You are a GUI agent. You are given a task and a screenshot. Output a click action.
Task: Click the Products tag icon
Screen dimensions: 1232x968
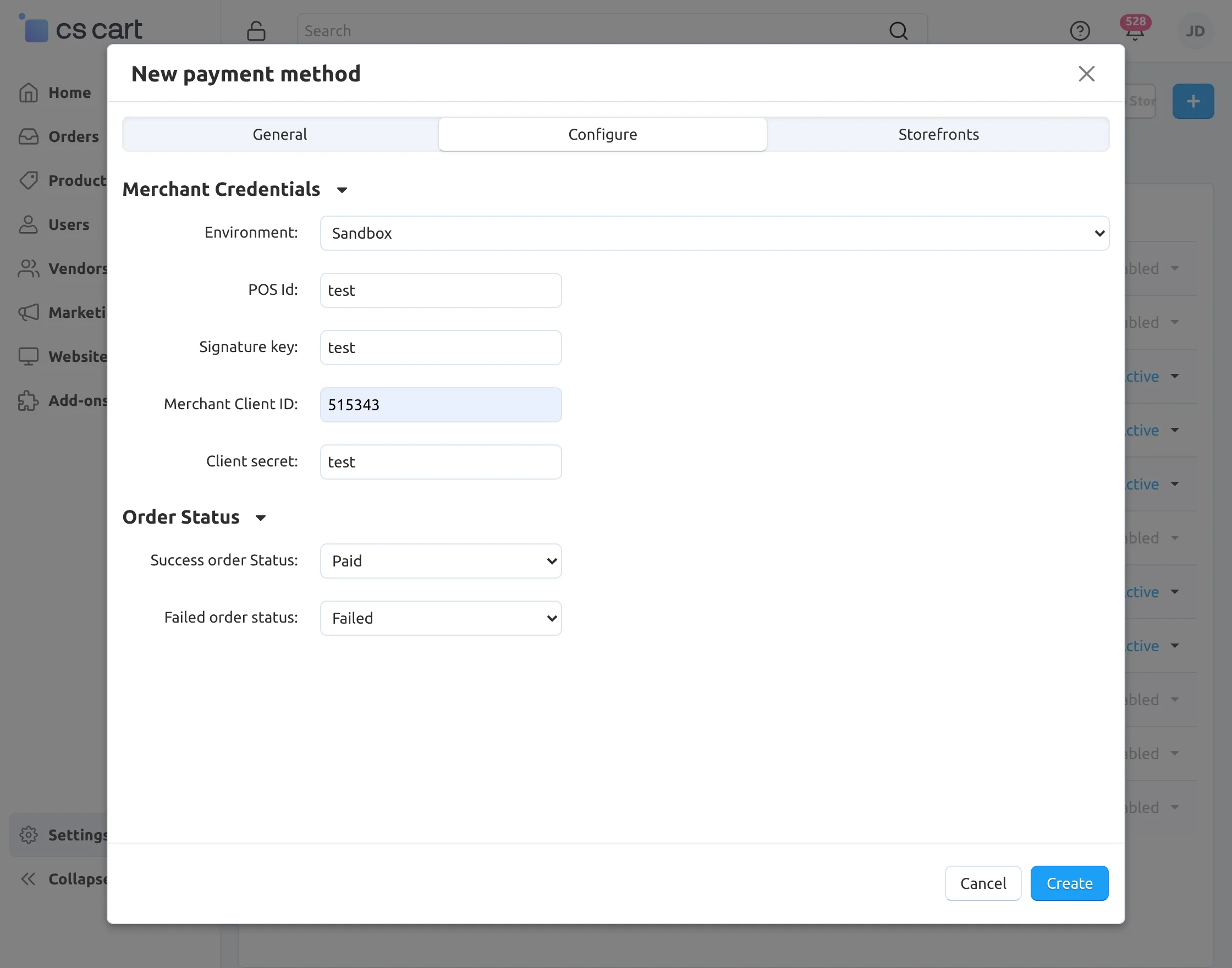(x=29, y=180)
